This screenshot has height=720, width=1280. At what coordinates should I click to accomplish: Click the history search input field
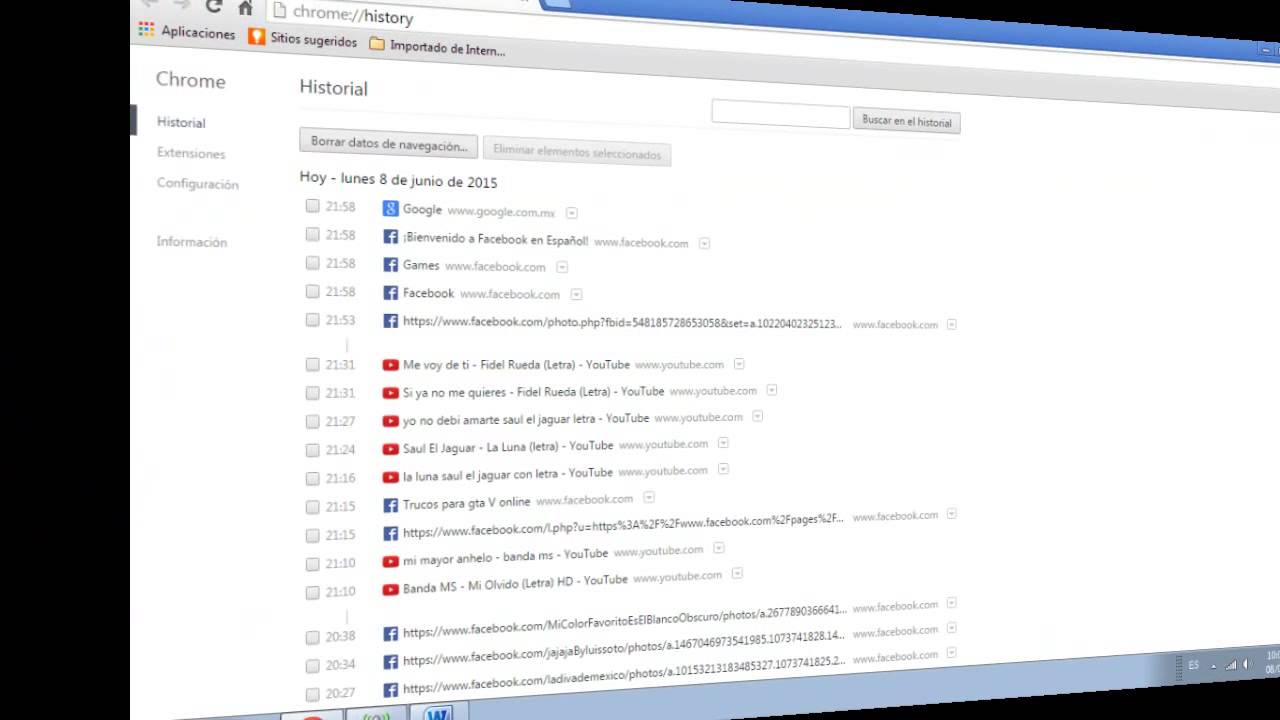click(x=781, y=114)
